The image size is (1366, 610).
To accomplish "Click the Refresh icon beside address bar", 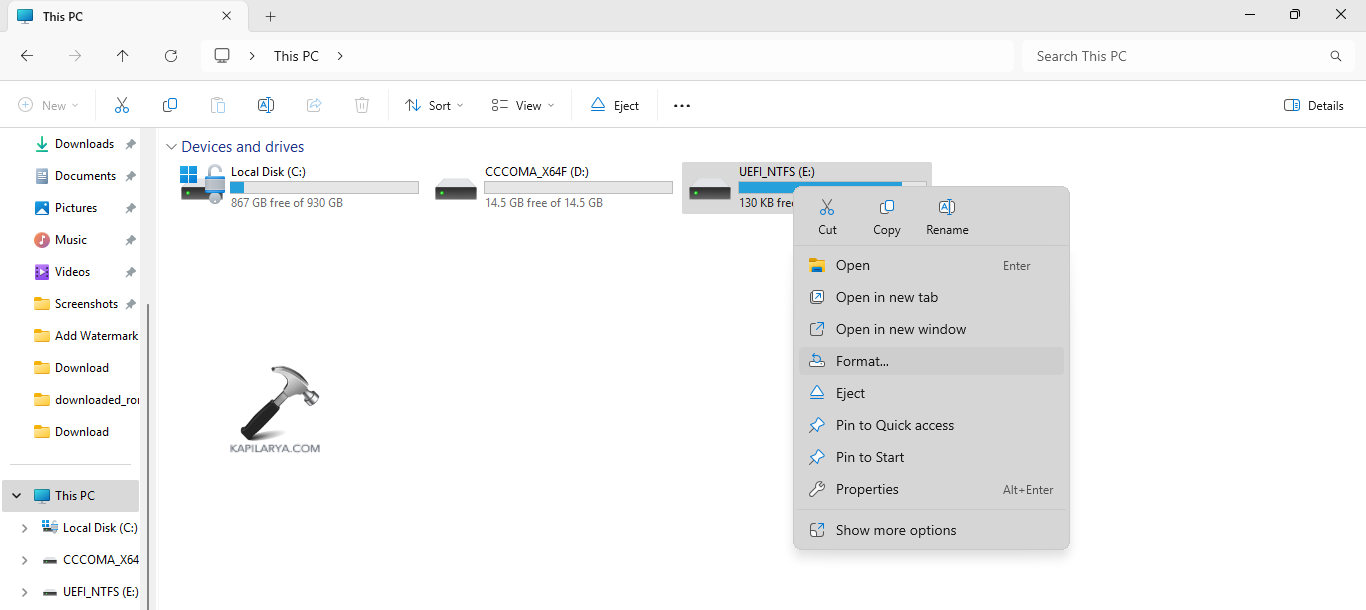I will coord(171,56).
